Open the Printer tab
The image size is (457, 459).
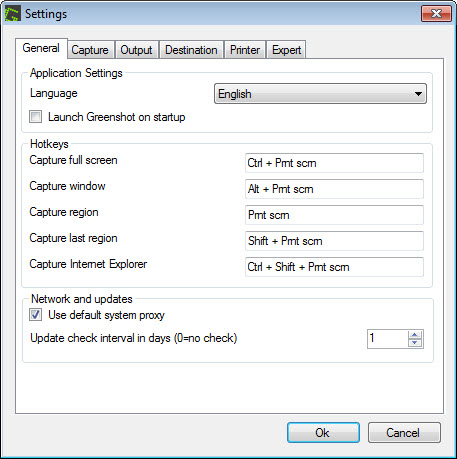coord(245,50)
